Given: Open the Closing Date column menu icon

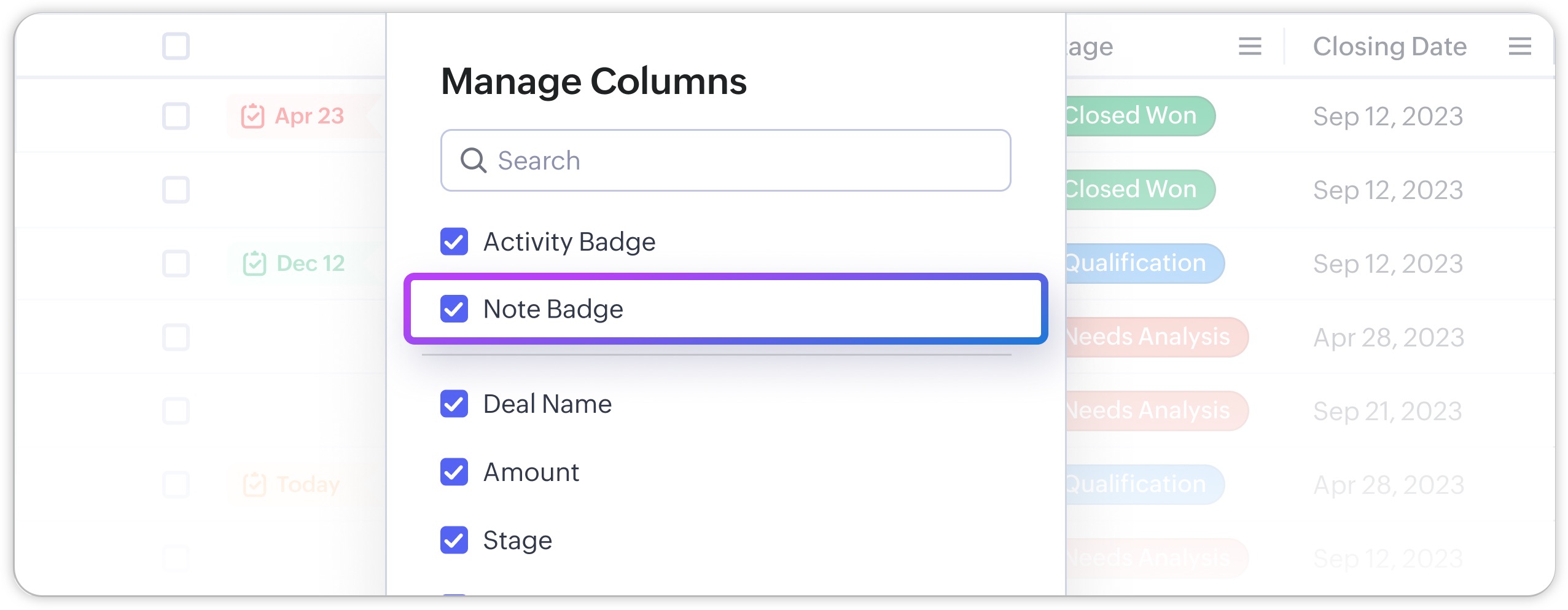Looking at the screenshot, I should click(1519, 47).
